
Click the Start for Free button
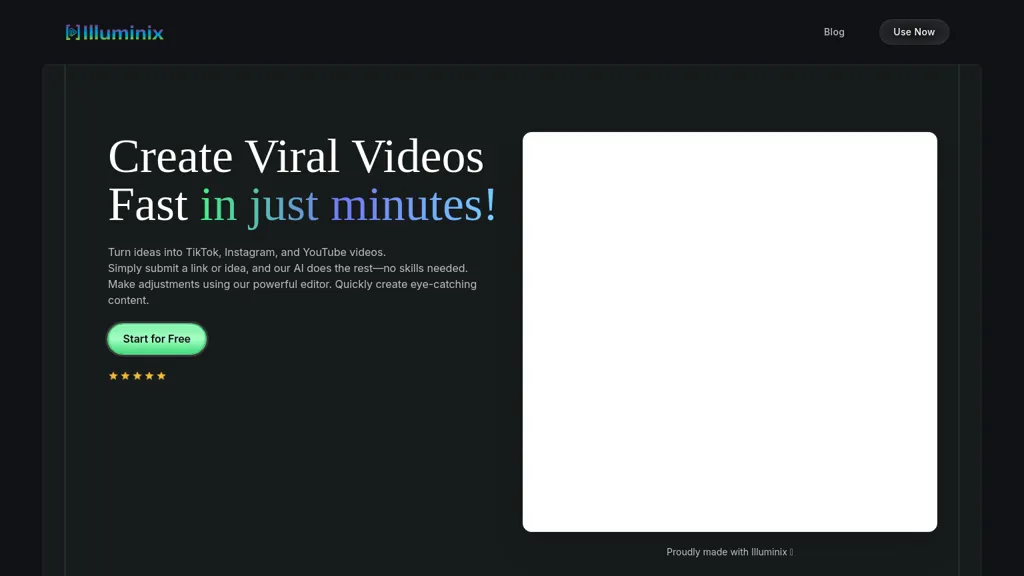tap(157, 339)
